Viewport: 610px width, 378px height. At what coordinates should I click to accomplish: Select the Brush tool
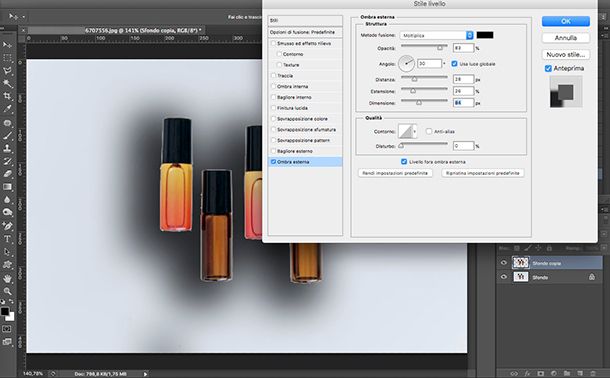[7, 136]
